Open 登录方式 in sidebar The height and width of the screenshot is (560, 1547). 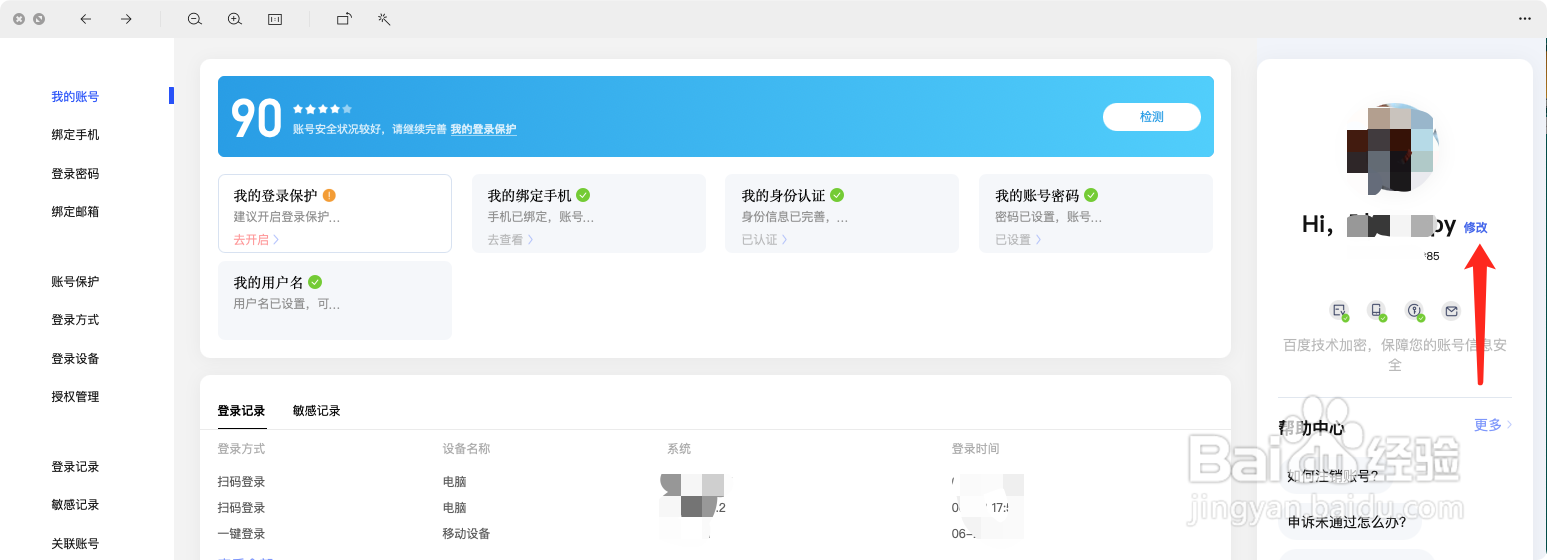[x=75, y=320]
